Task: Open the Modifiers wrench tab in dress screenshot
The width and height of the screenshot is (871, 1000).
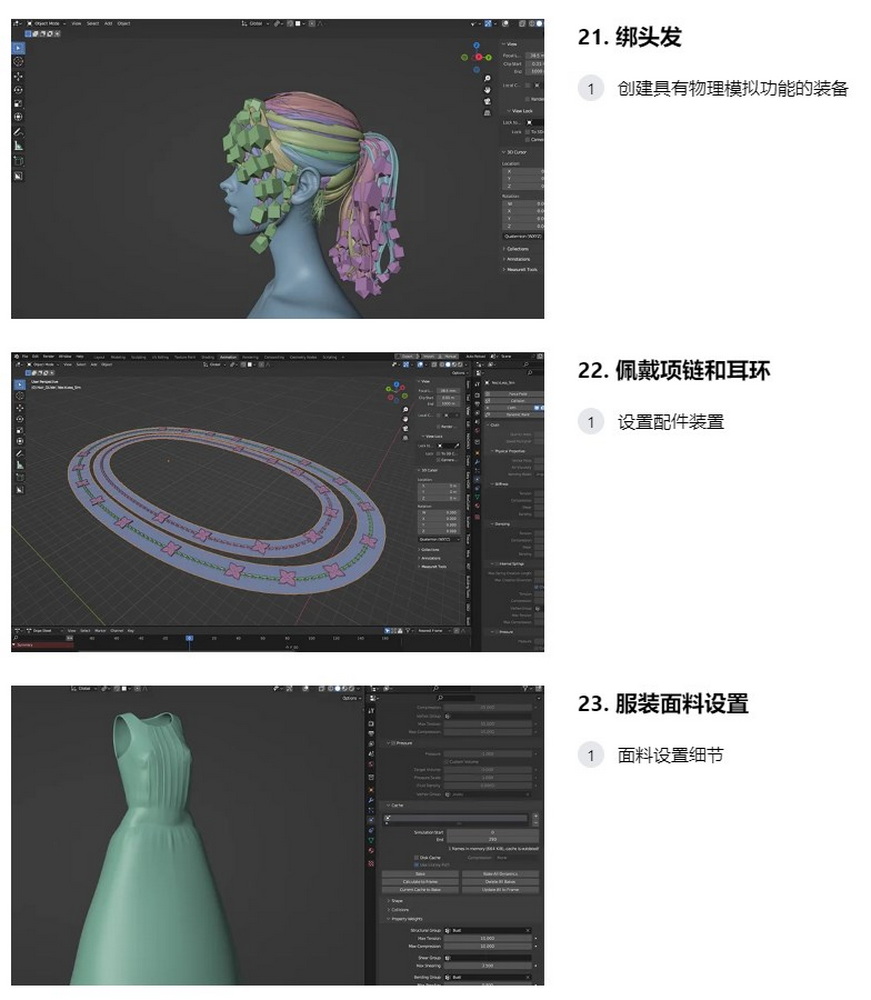Action: pyautogui.click(x=371, y=800)
